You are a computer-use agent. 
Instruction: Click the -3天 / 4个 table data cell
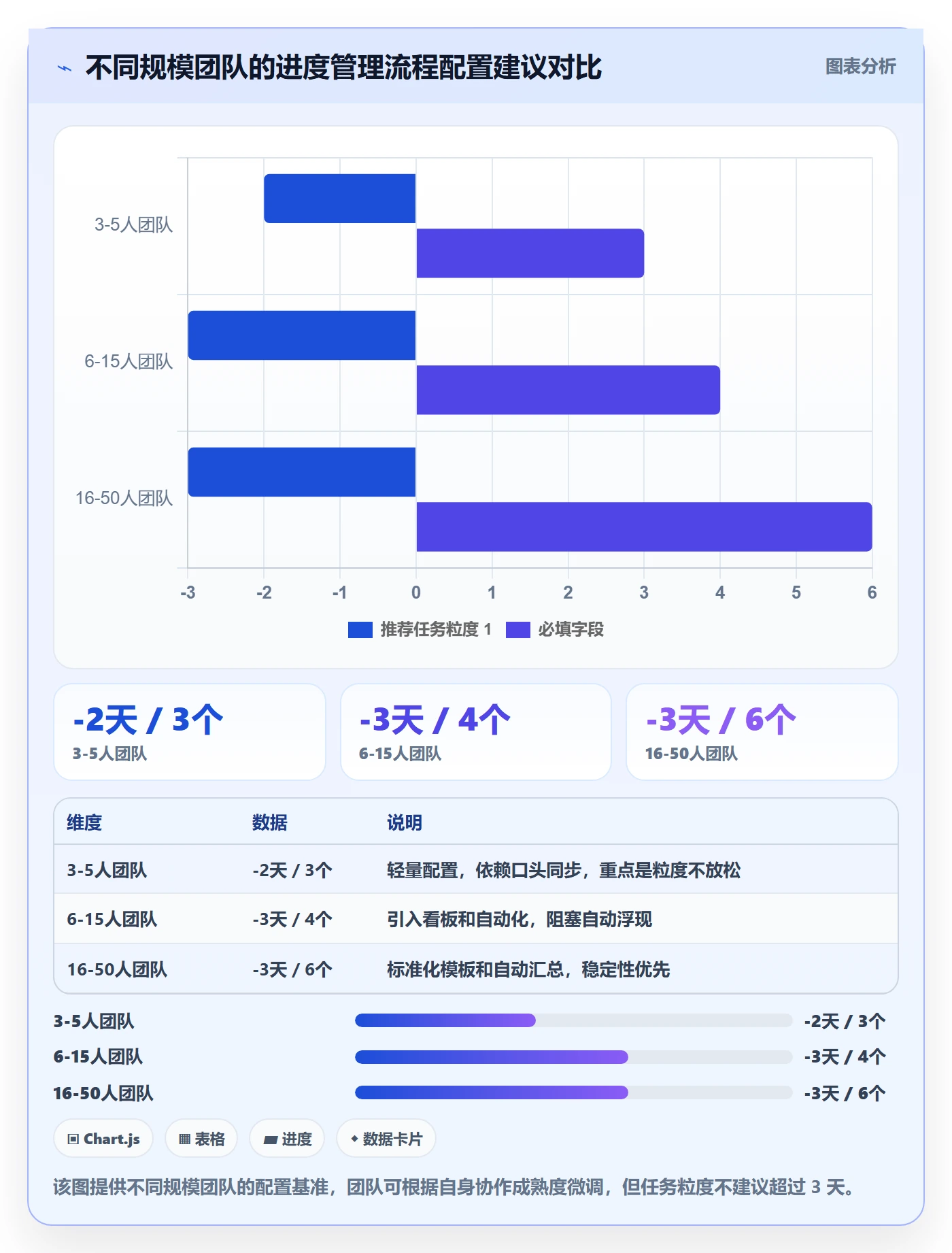pyautogui.click(x=292, y=919)
